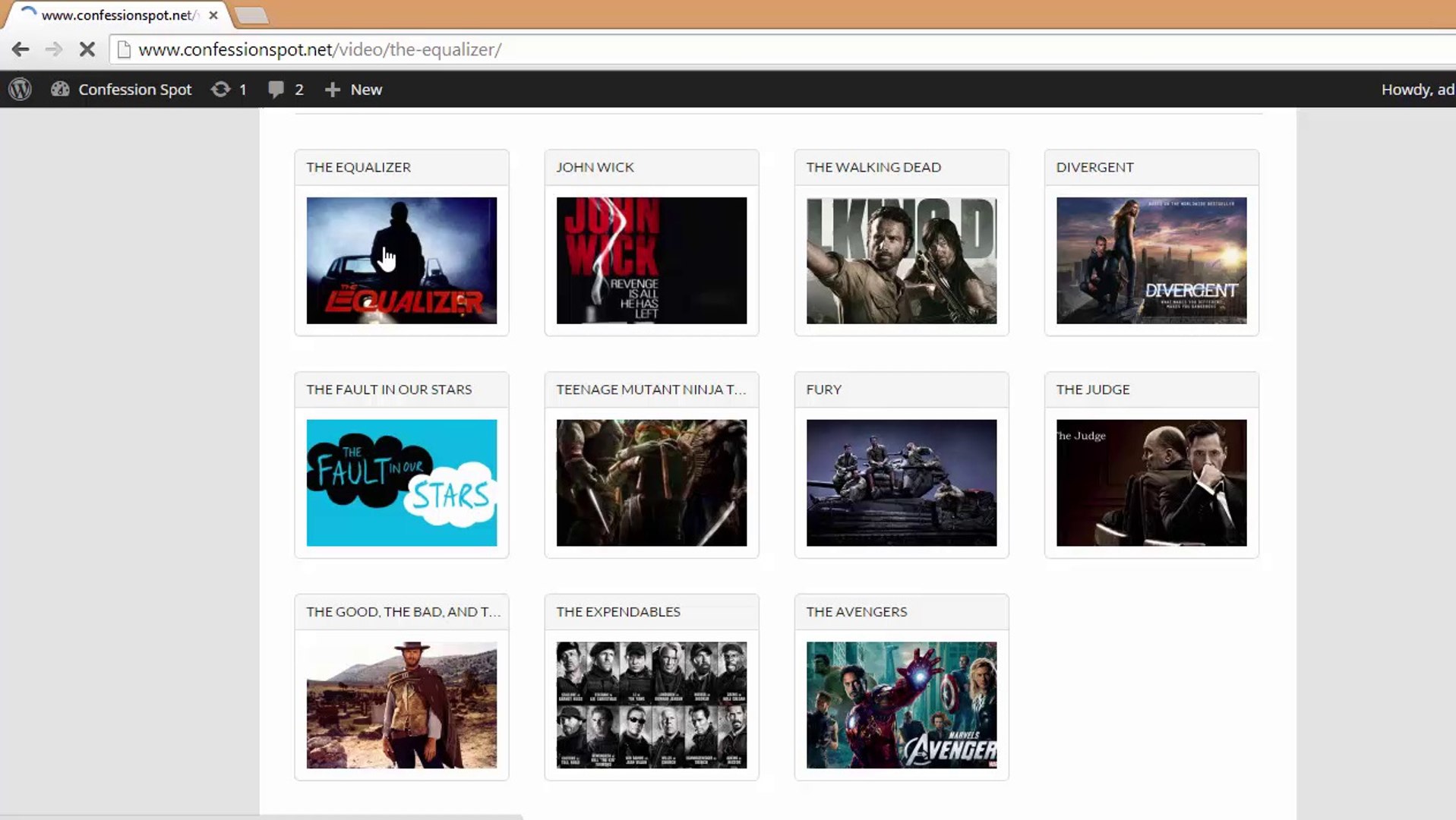
Task: Click The Expendables cast poster thumbnail
Action: [x=652, y=705]
